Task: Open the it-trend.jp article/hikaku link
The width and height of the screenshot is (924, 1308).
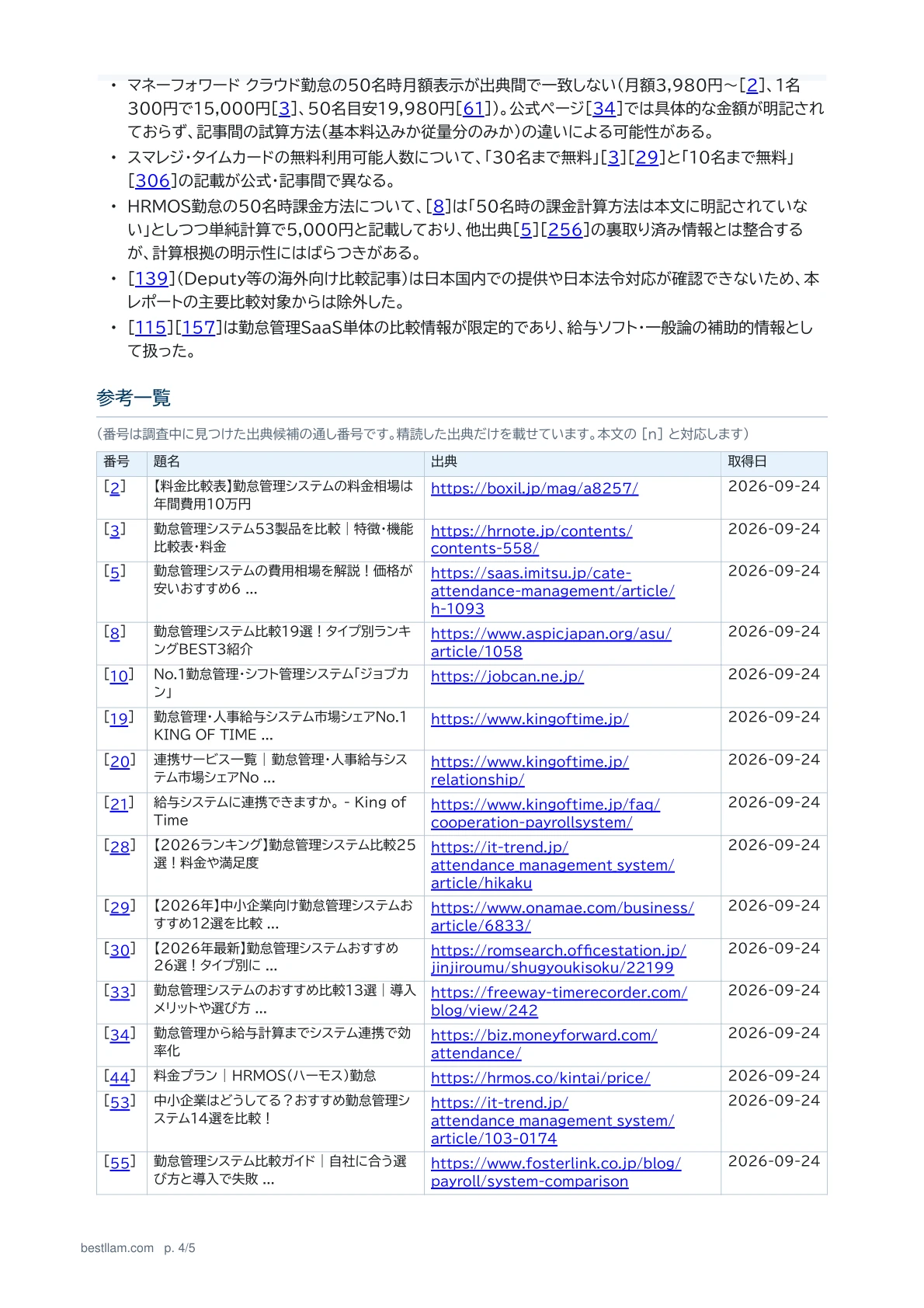Action: pos(552,865)
